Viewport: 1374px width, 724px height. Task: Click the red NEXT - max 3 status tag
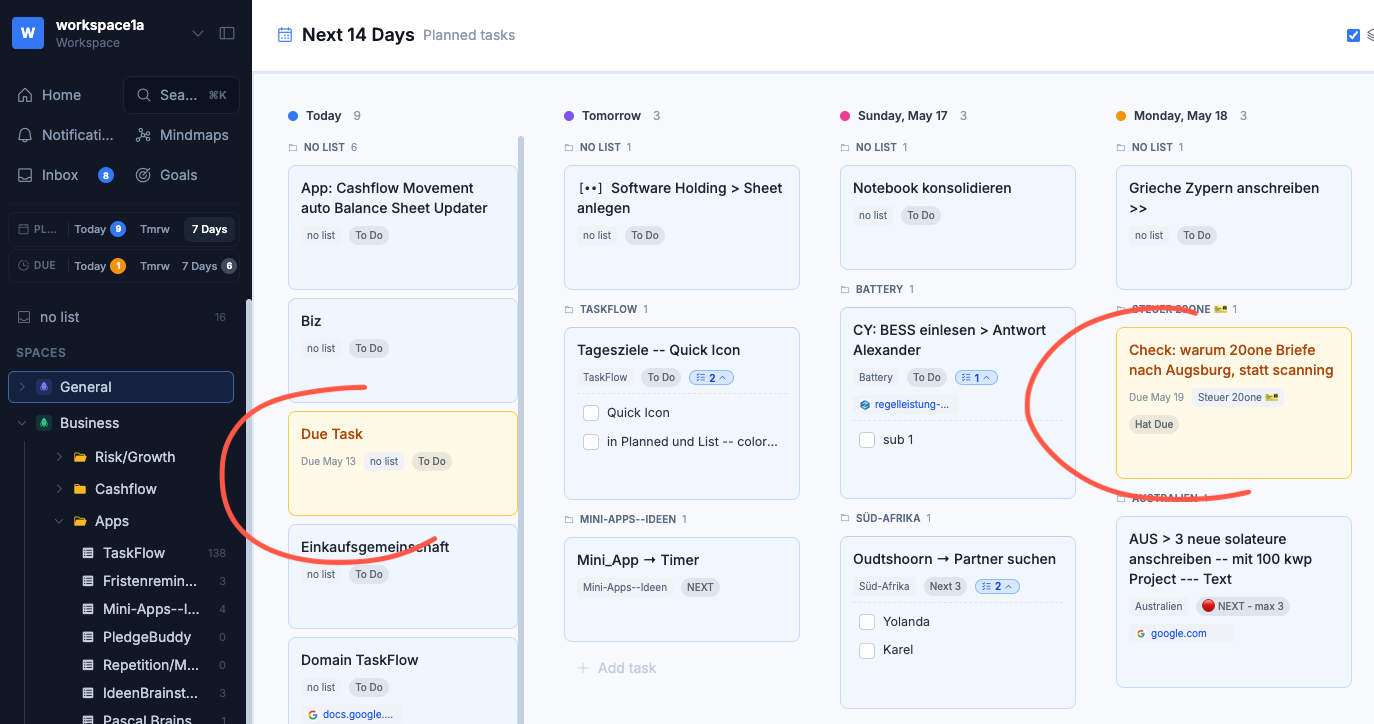pos(1243,606)
